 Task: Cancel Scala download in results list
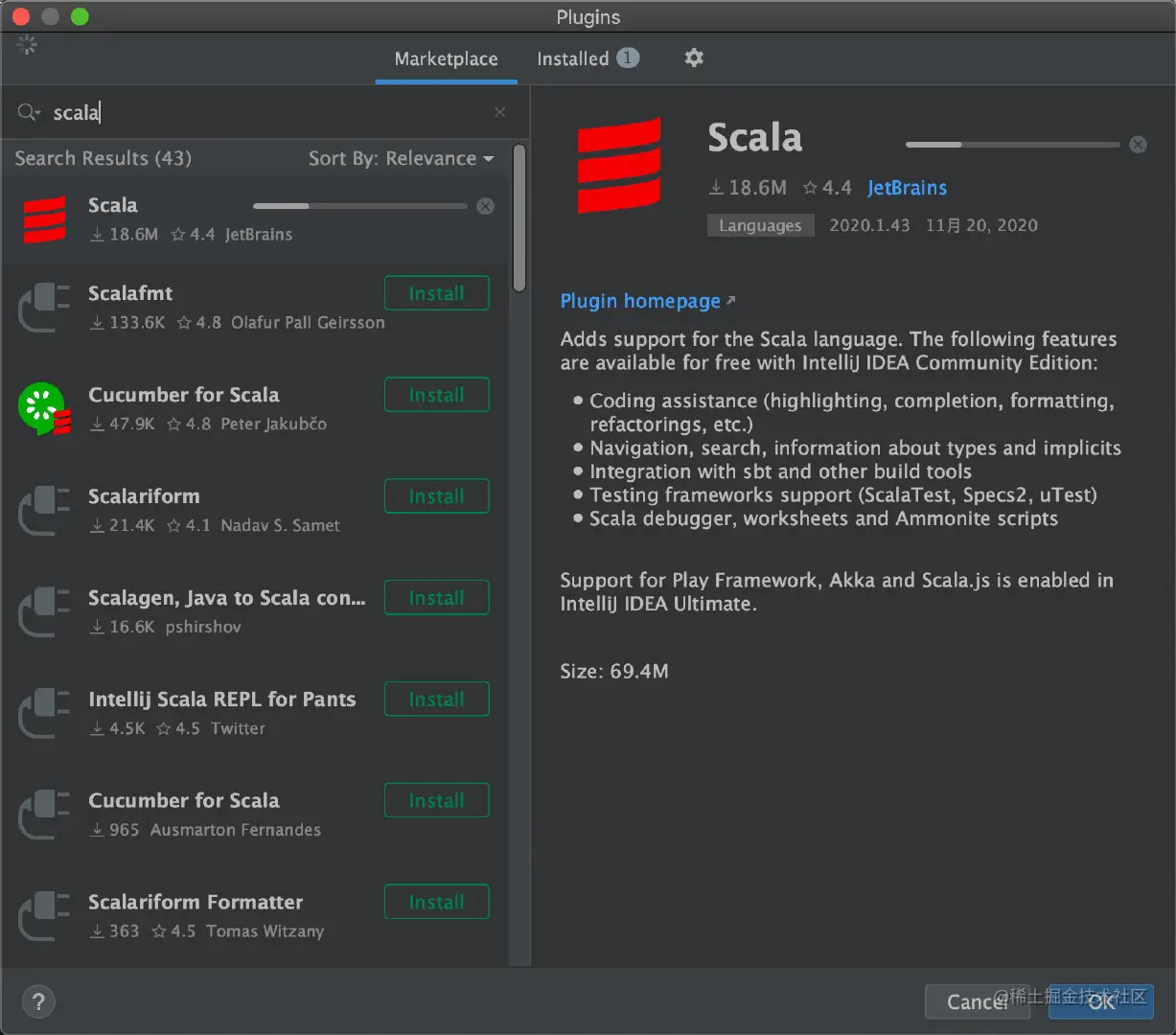pos(486,206)
